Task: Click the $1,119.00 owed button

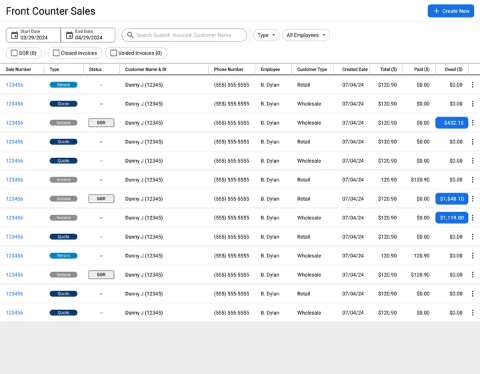Action: [x=452, y=218]
